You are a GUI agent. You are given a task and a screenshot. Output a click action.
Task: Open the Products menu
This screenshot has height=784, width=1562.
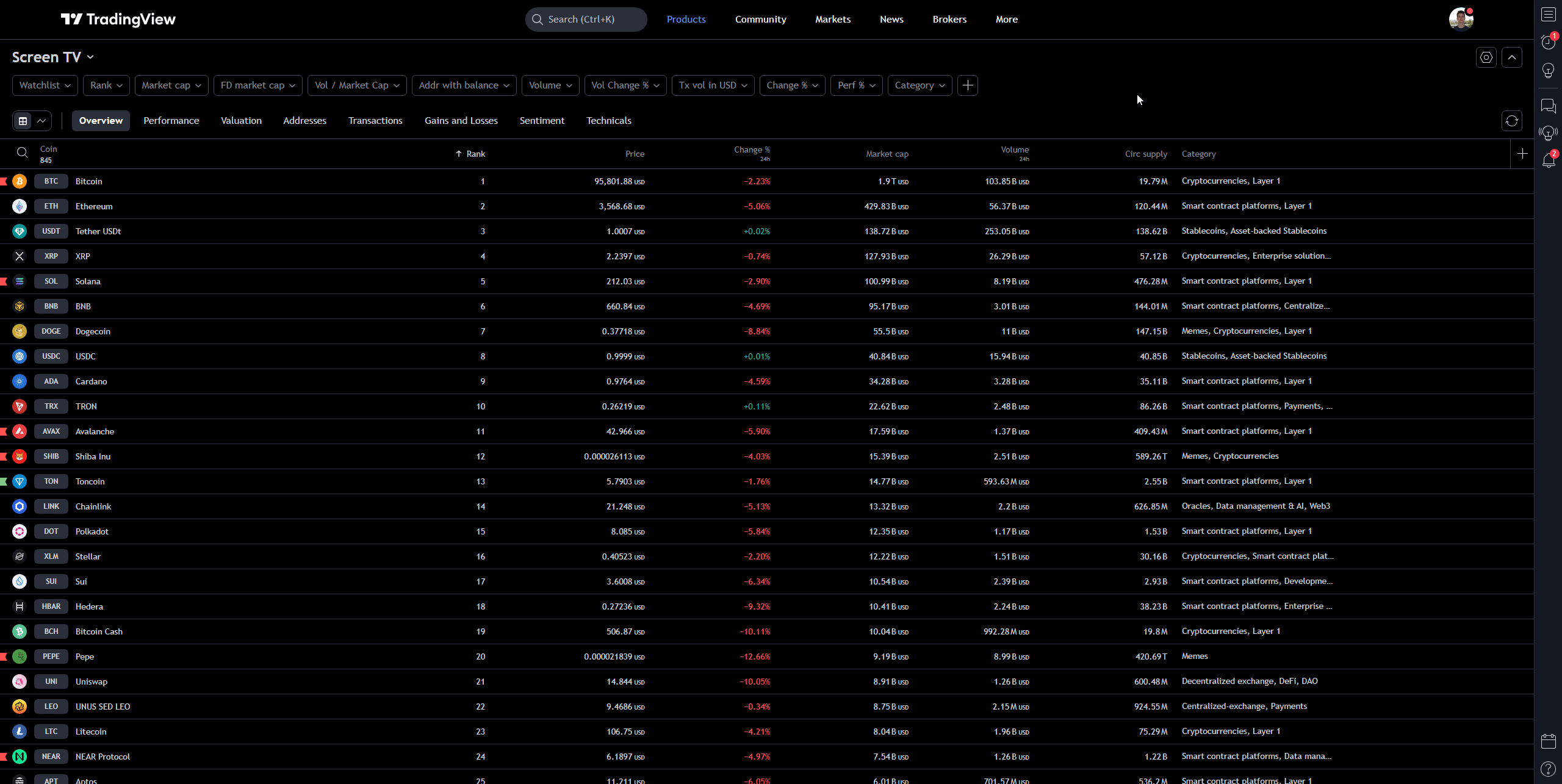686,20
